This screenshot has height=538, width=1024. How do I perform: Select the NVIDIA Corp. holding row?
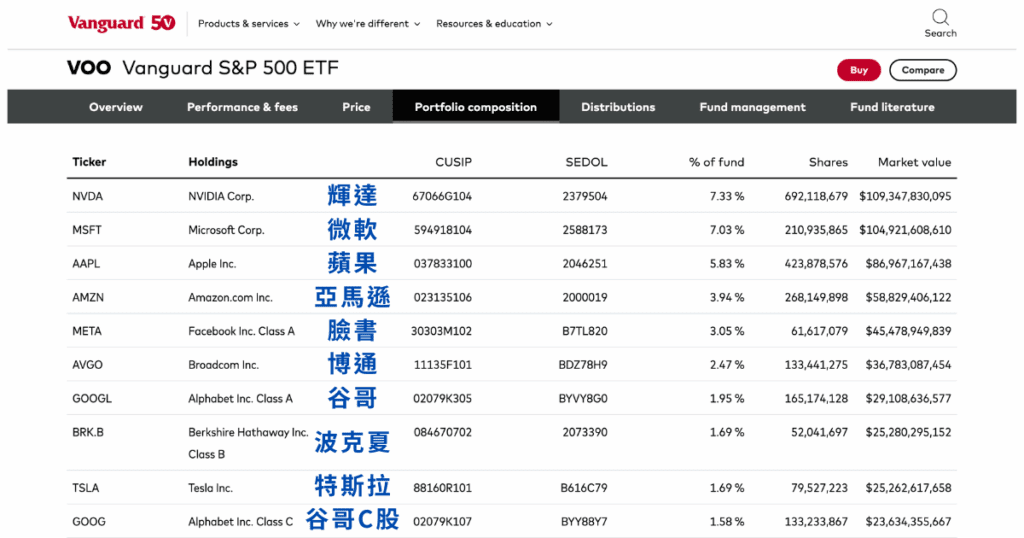[x=221, y=197]
